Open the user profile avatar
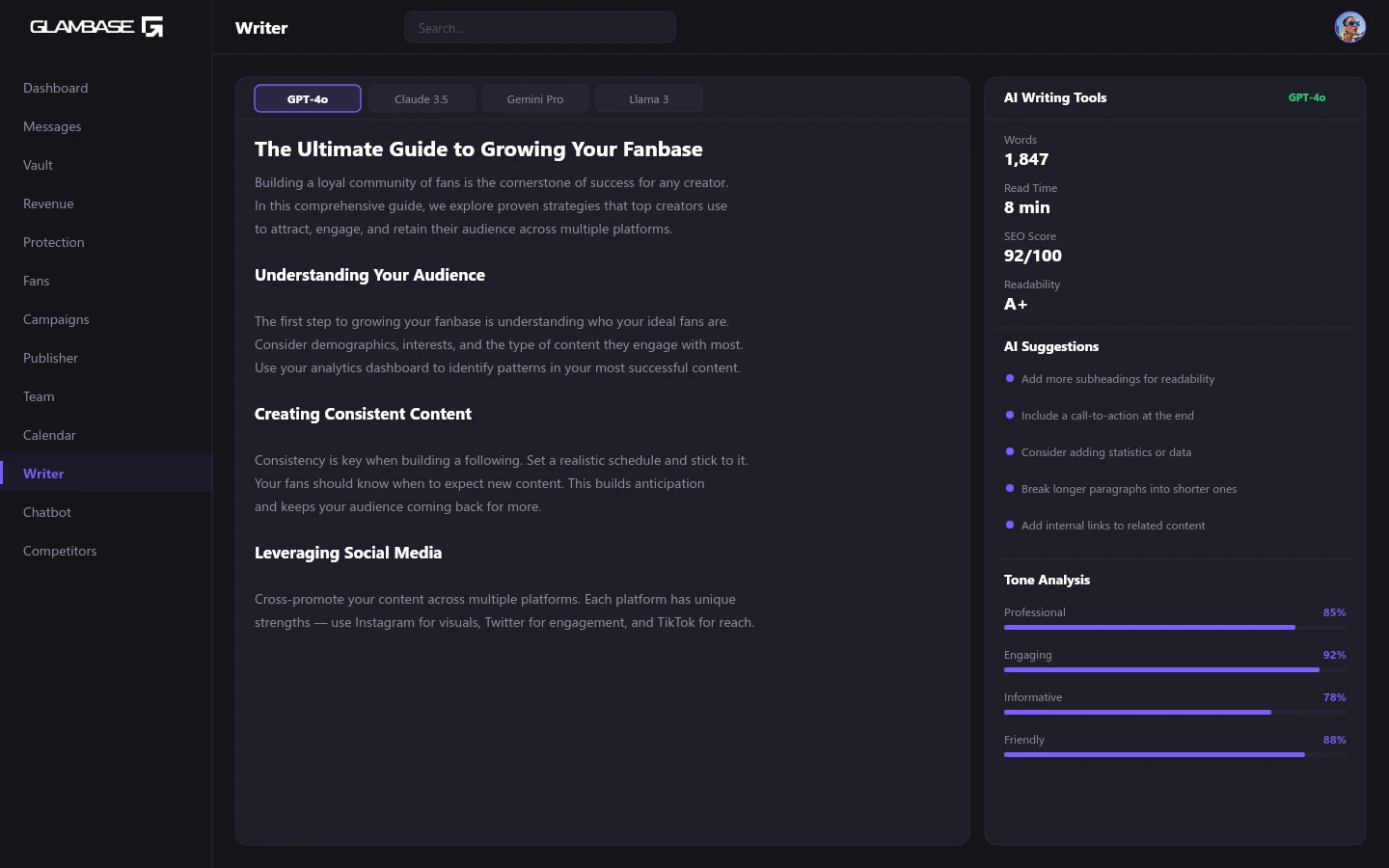Viewport: 1389px width, 868px height. (x=1349, y=27)
